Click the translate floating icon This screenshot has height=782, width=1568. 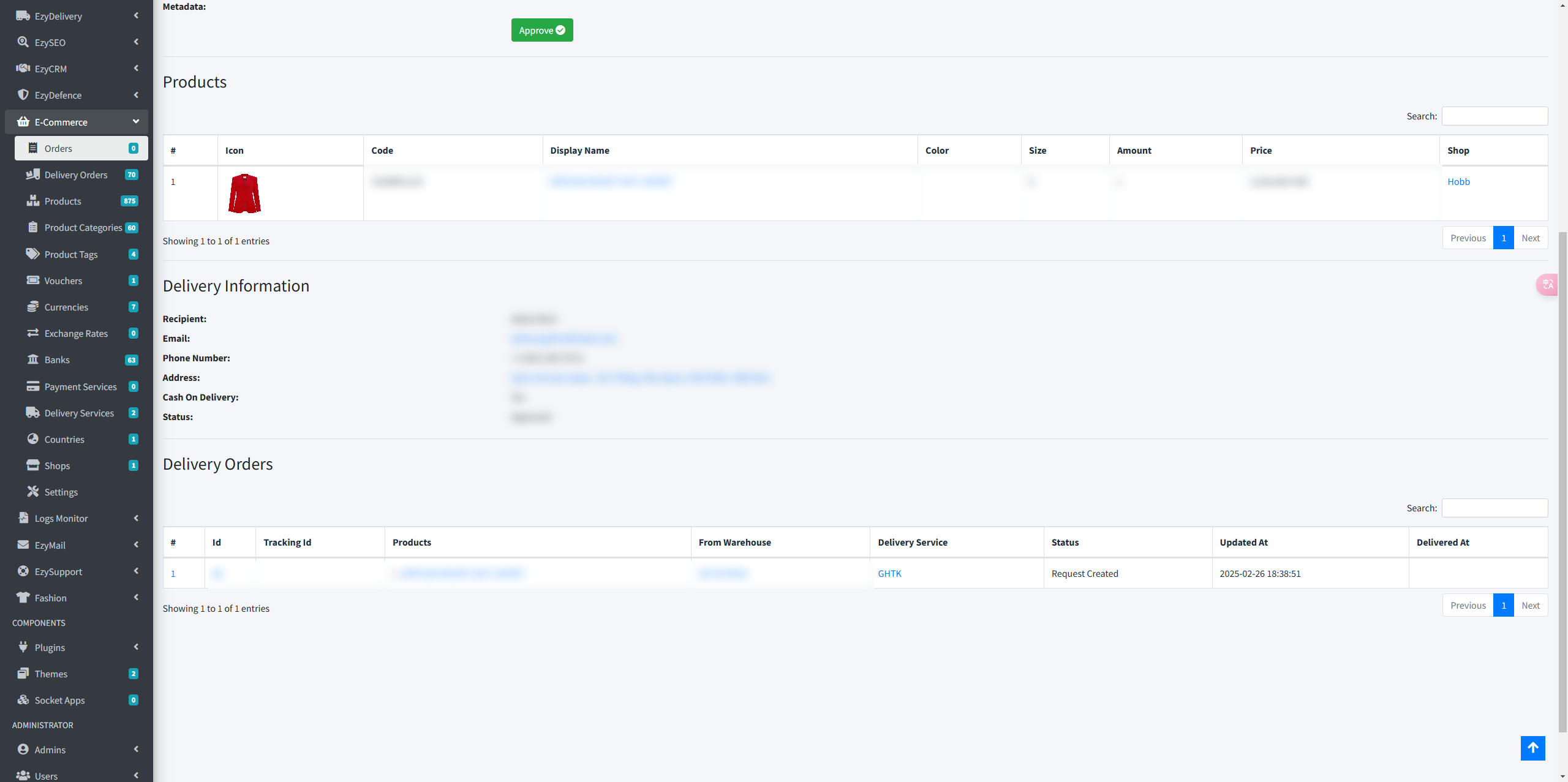click(x=1548, y=284)
